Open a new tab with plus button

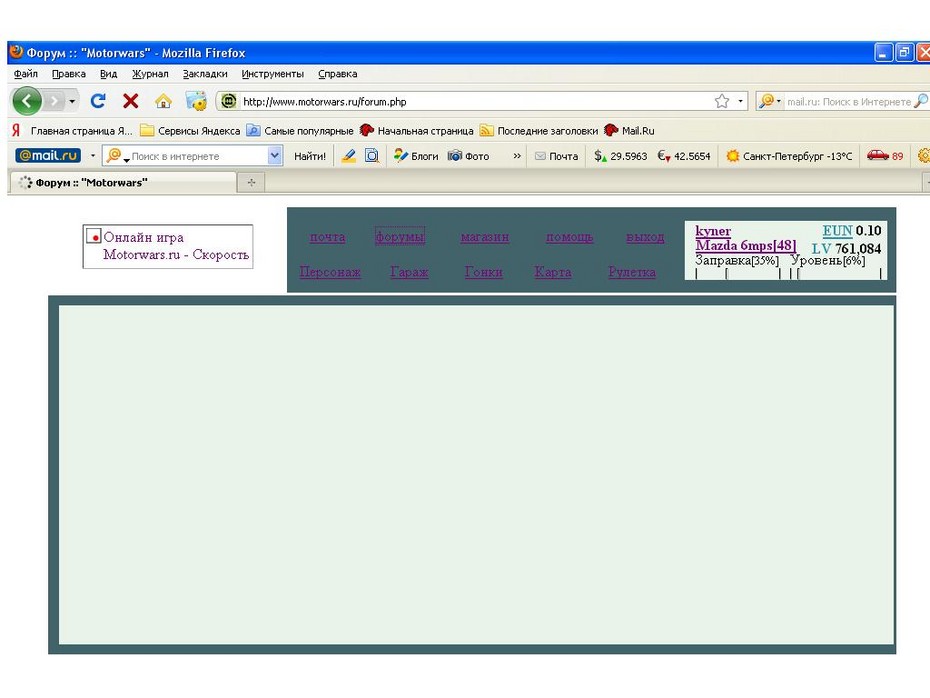251,183
